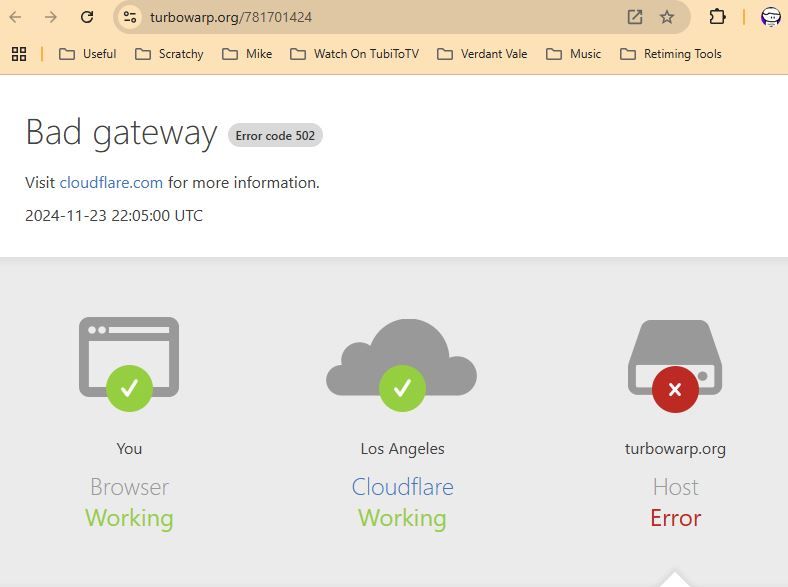Click the Bad gateway heading
The image size is (788, 587).
pos(121,133)
